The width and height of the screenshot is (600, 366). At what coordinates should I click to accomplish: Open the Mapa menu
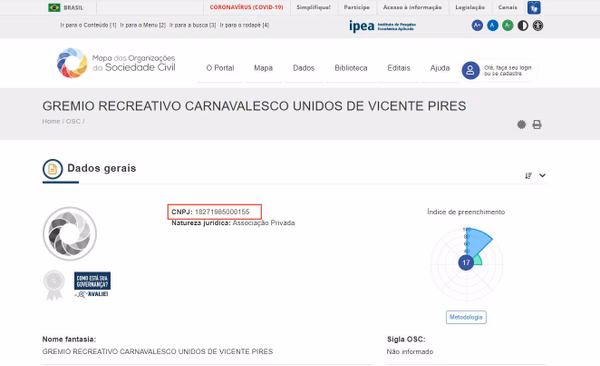click(x=263, y=68)
